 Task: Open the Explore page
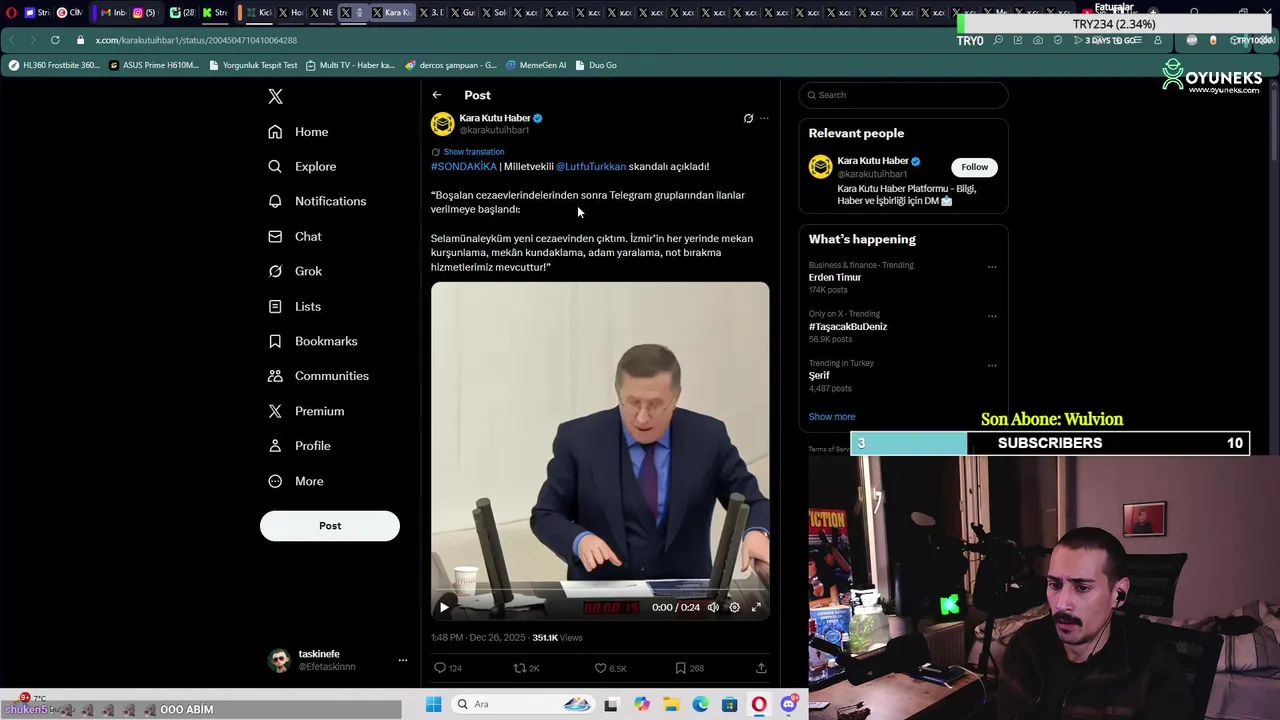[302, 167]
